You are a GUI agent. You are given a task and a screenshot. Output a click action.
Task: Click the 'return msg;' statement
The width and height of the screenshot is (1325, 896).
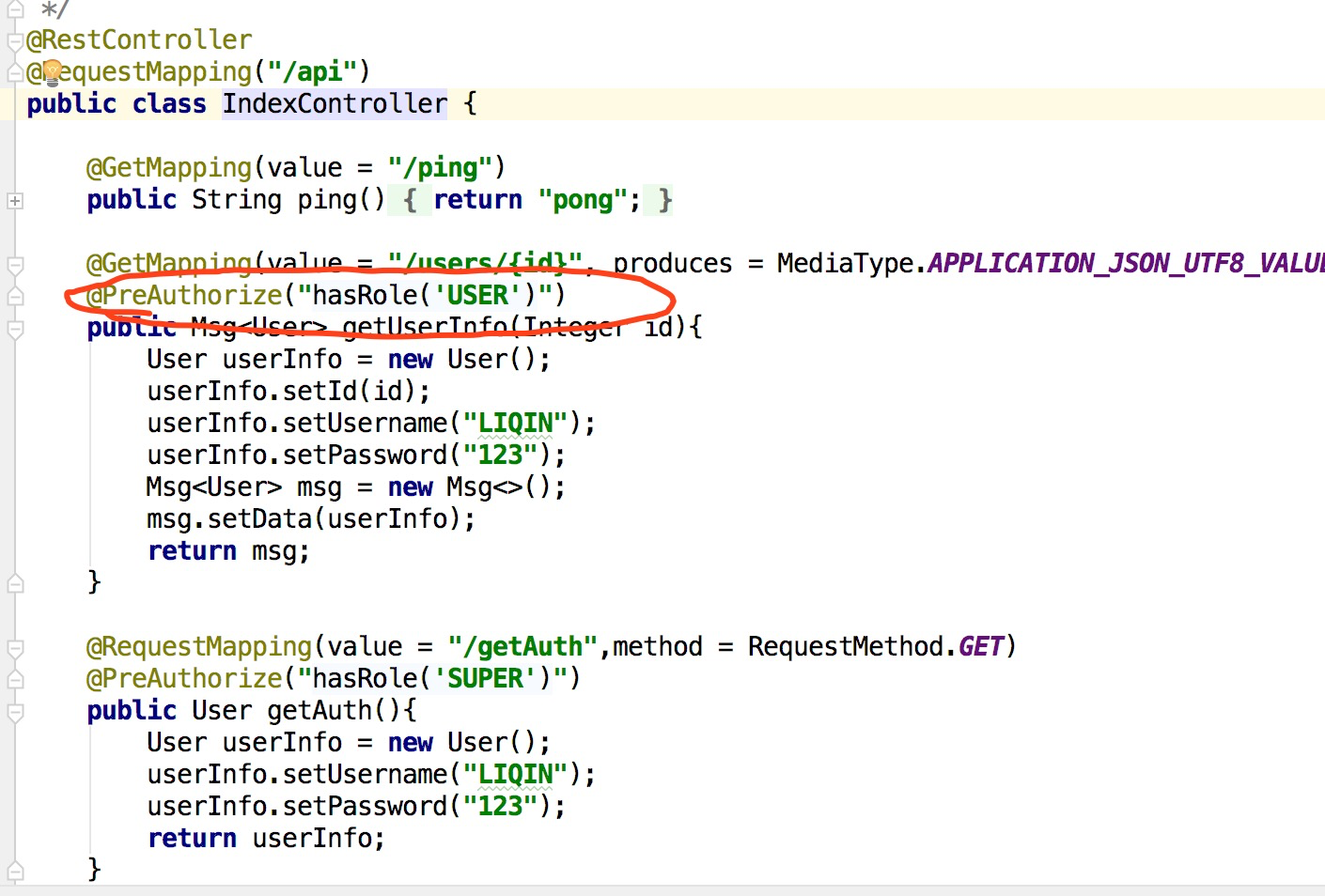point(228,550)
